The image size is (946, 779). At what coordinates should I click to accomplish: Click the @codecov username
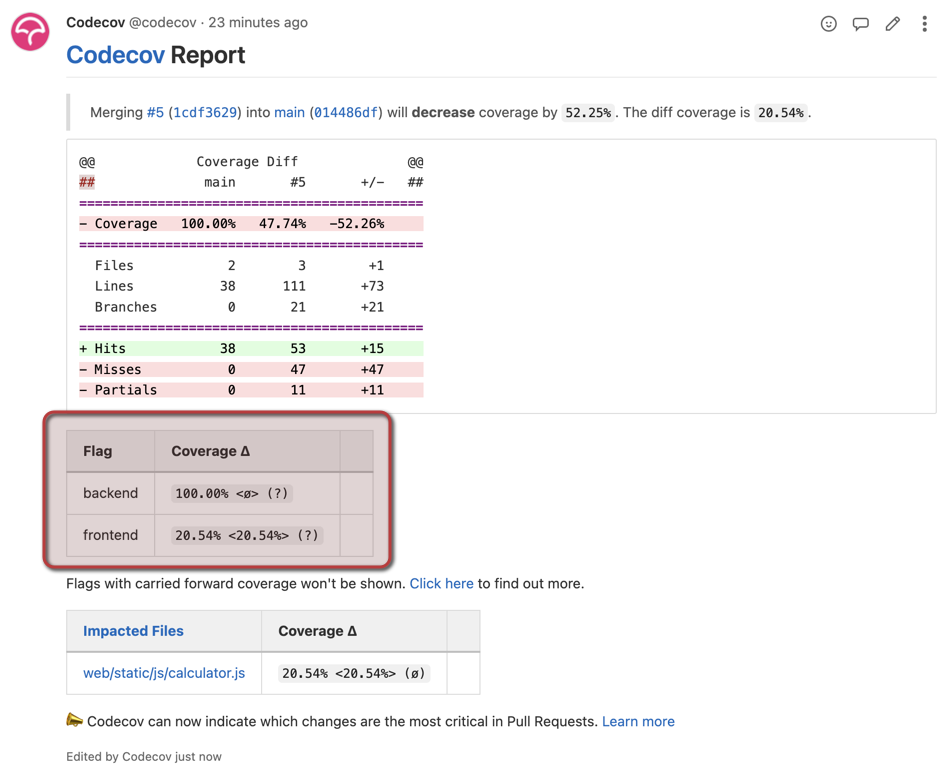click(x=163, y=22)
